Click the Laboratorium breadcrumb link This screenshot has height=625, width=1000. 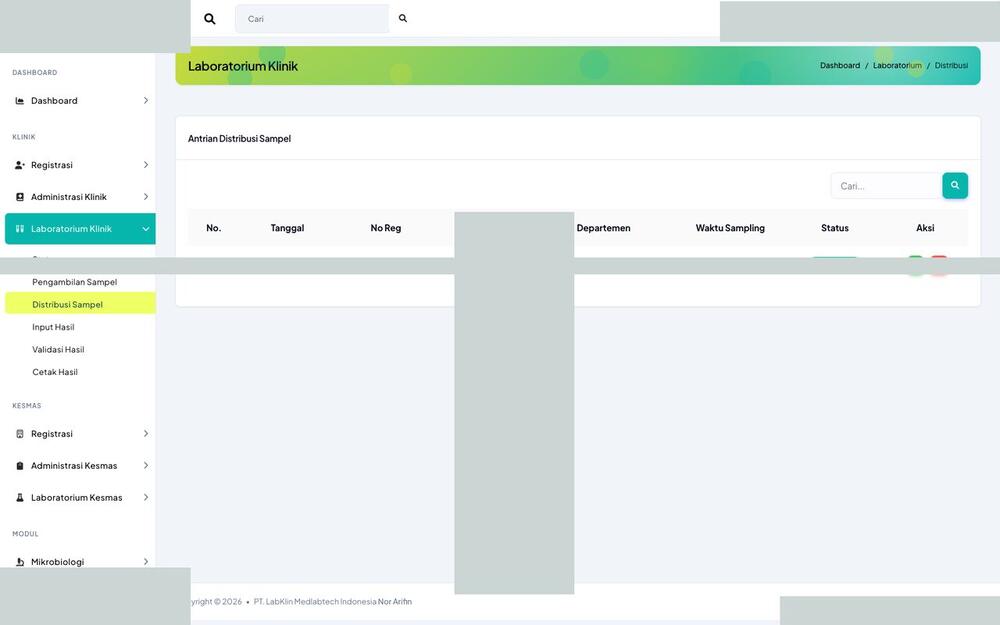click(897, 66)
